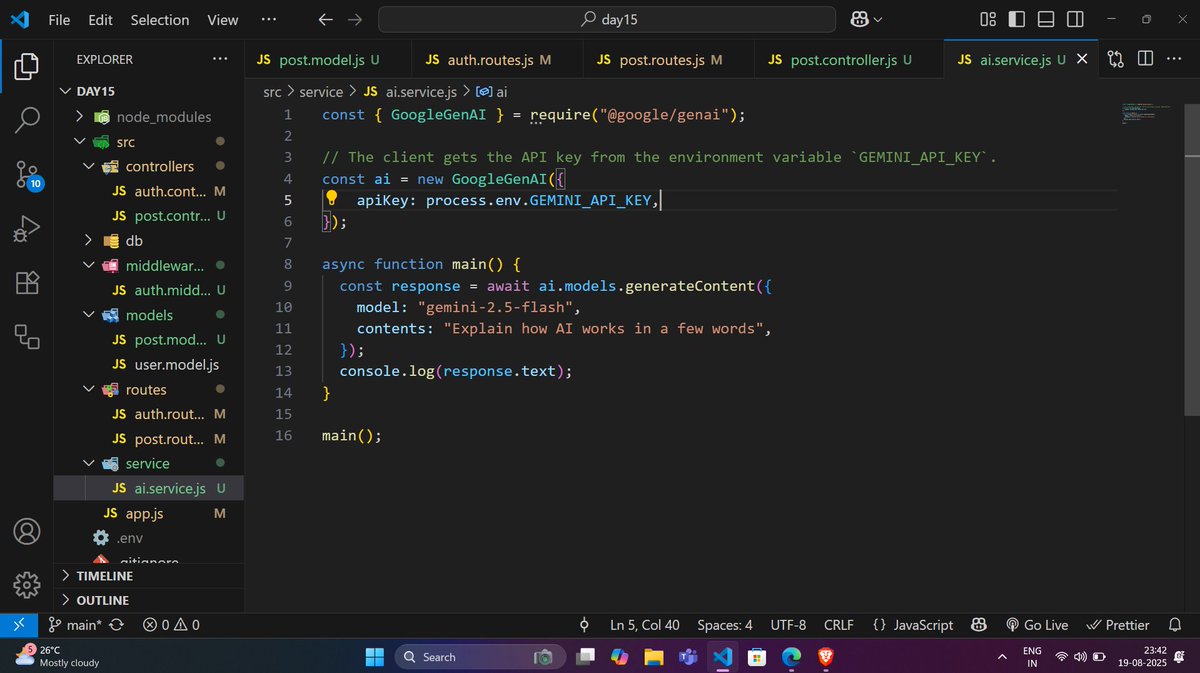Image resolution: width=1200 pixels, height=673 pixels.
Task: Open the Run and Debug view
Action: pos(27,229)
